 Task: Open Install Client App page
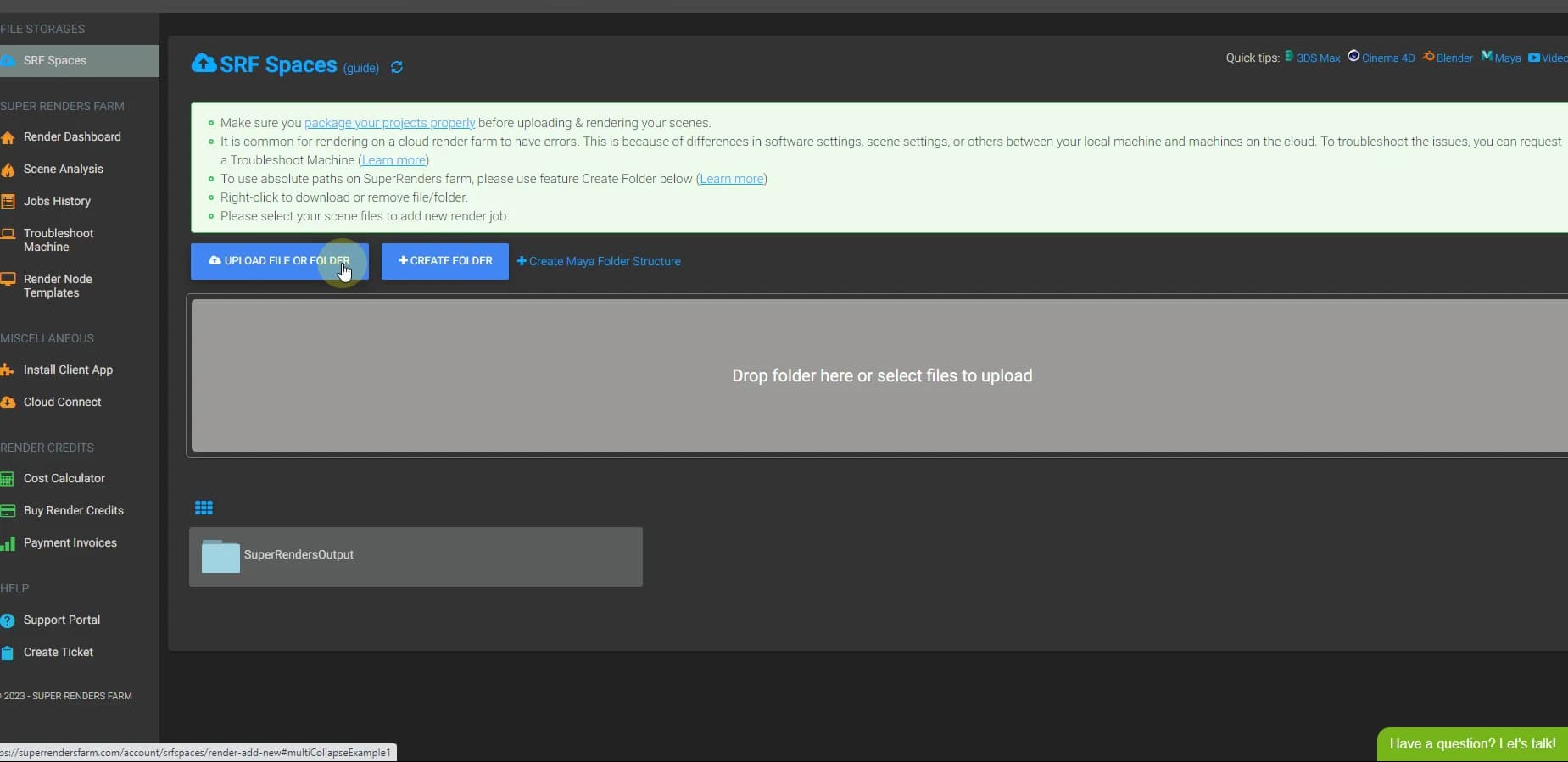pyautogui.click(x=68, y=370)
